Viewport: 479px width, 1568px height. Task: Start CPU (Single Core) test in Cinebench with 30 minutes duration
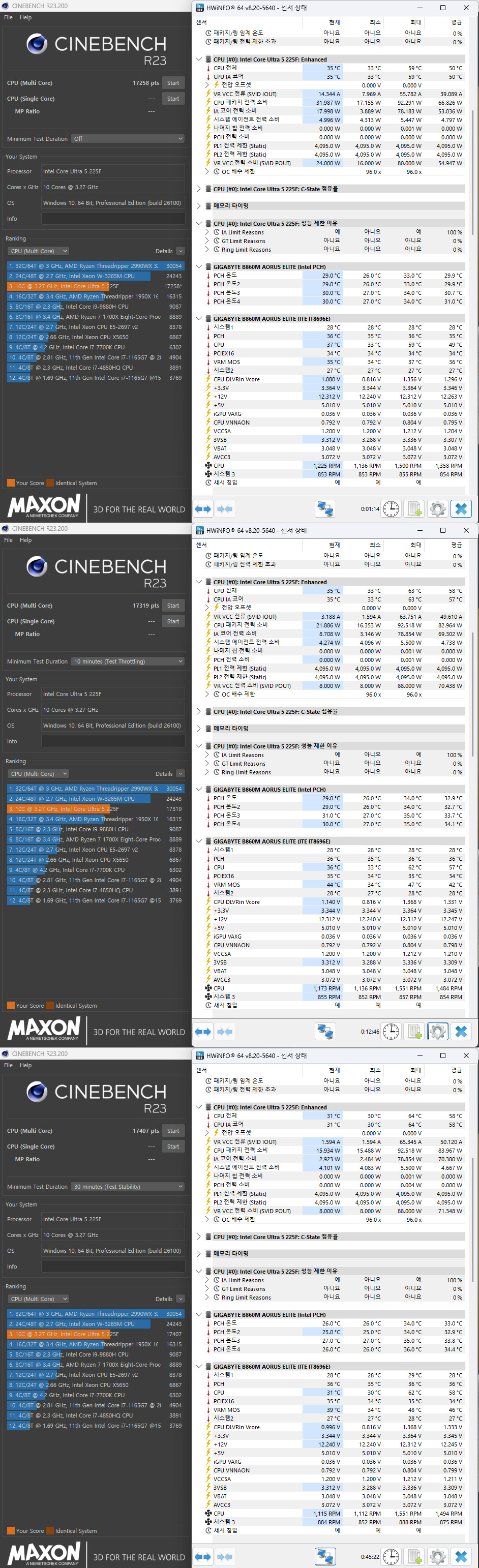[x=173, y=1146]
